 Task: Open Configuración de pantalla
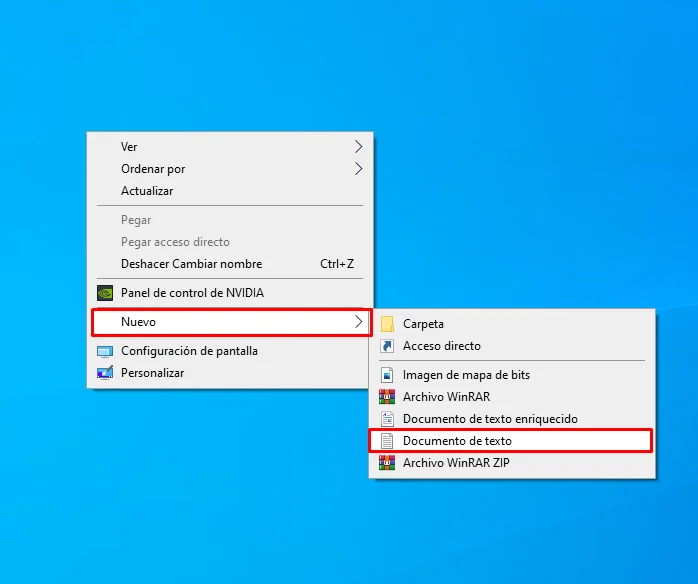click(x=230, y=351)
